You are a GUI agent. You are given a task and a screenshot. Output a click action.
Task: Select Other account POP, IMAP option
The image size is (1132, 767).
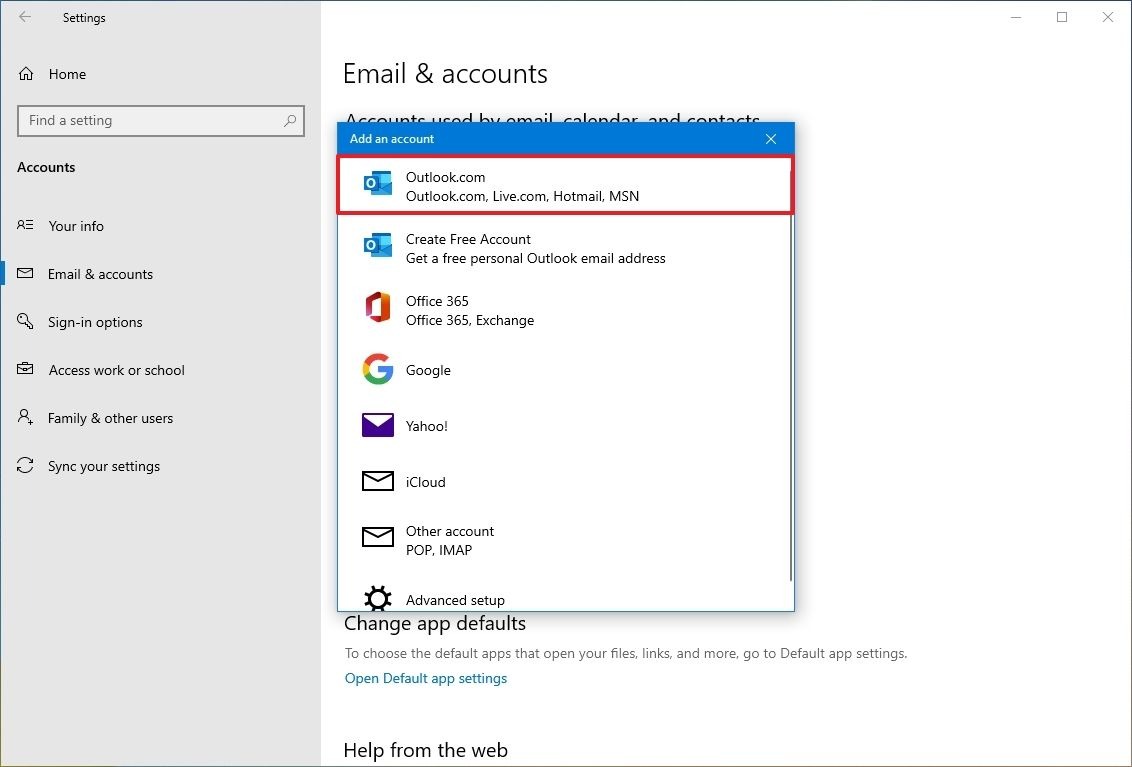pyautogui.click(x=565, y=540)
